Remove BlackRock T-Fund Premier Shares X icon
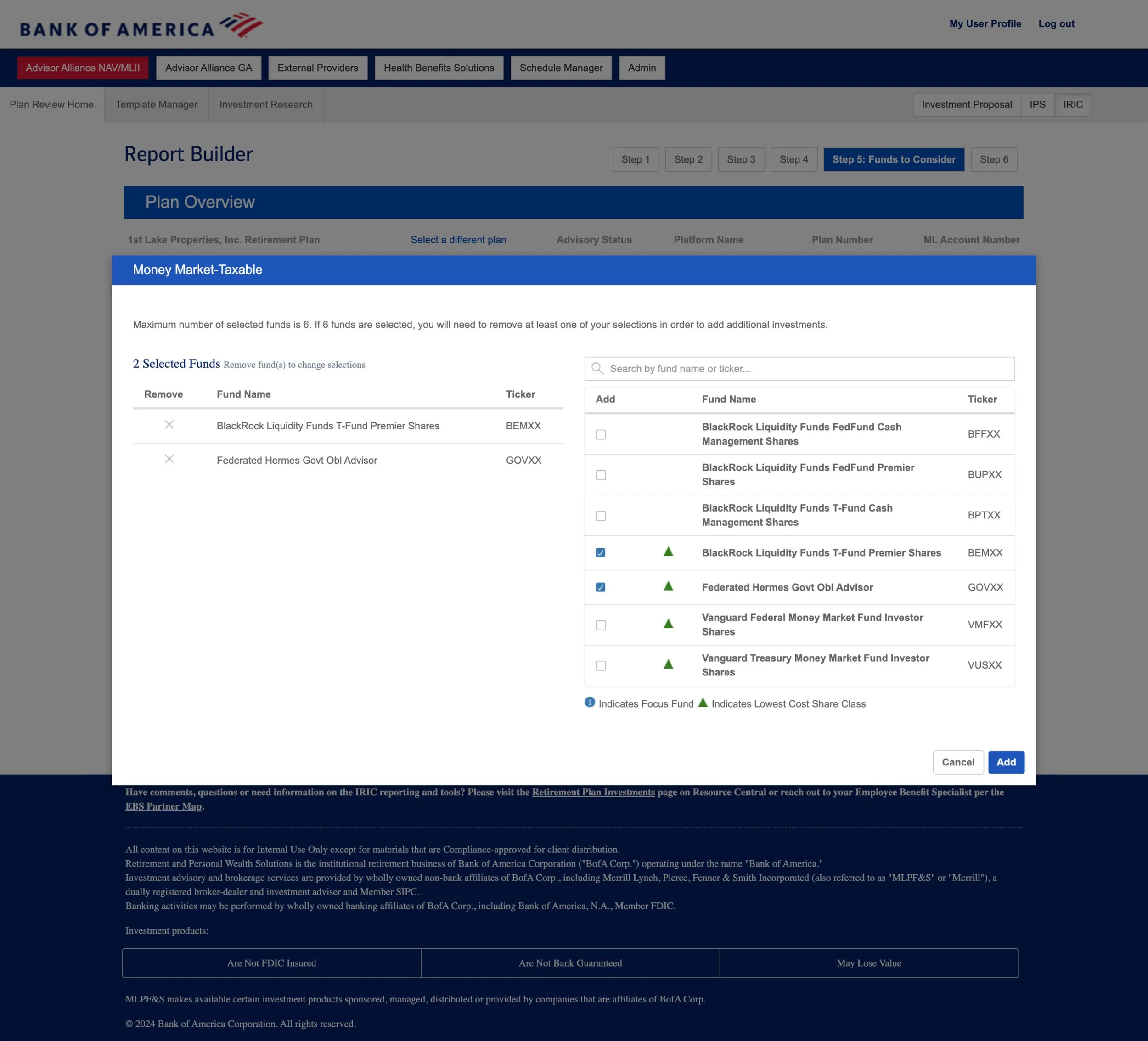Viewport: 1148px width, 1041px height. click(x=169, y=425)
